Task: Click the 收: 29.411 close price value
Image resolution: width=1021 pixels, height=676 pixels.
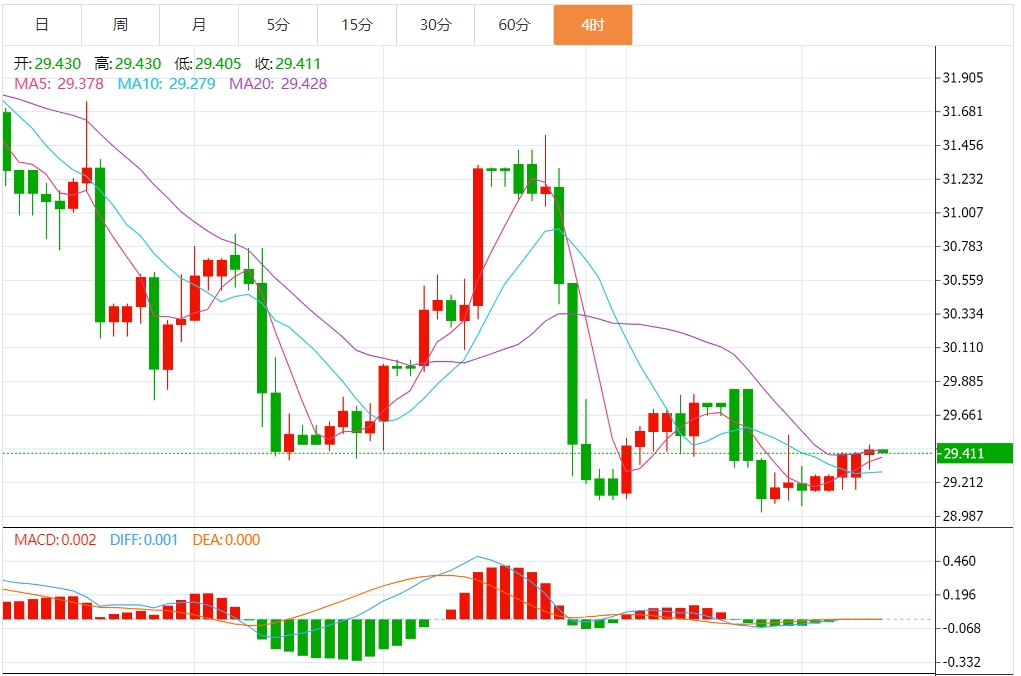Action: click(x=288, y=64)
